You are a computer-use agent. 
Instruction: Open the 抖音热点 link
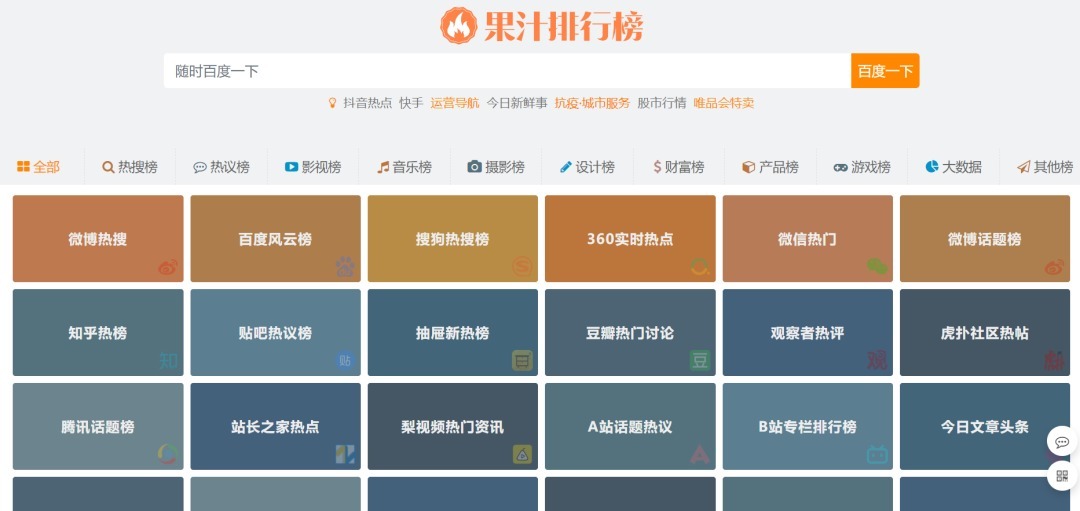[368, 103]
